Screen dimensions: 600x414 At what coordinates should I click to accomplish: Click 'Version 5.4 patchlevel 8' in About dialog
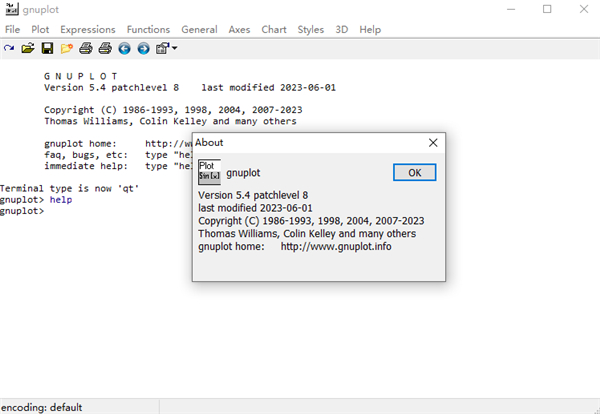253,195
